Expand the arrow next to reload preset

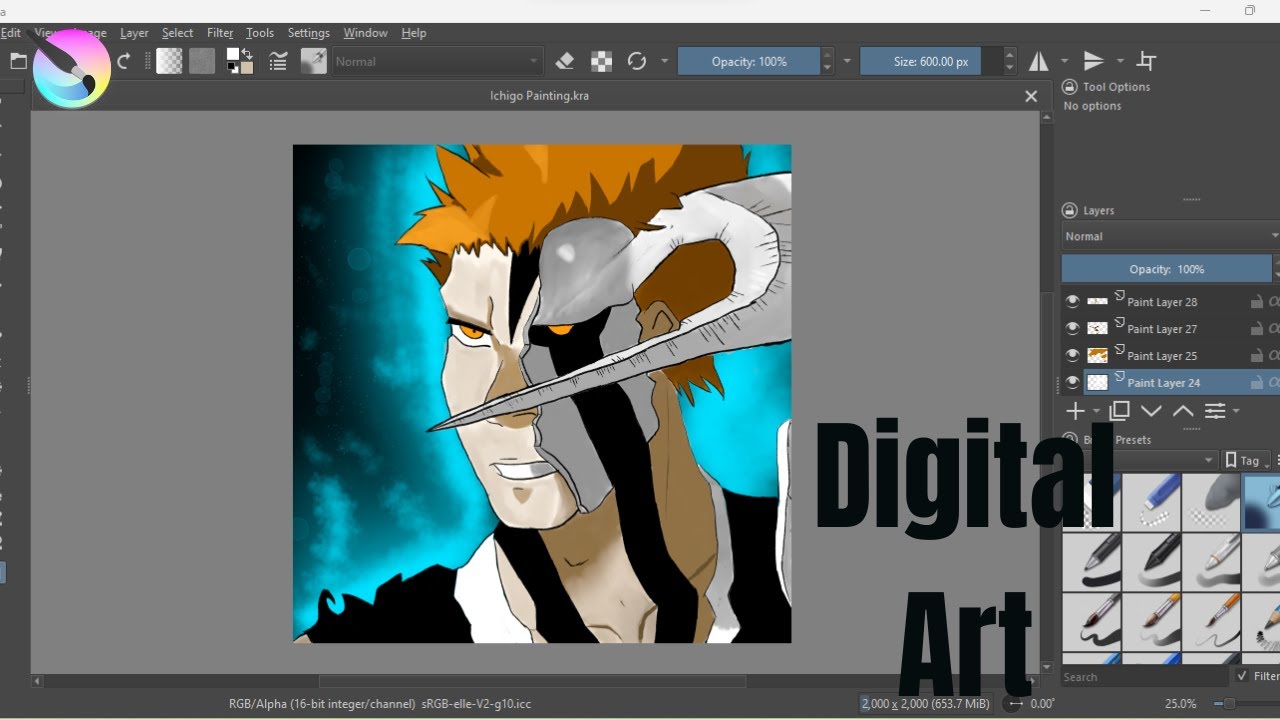pos(664,61)
